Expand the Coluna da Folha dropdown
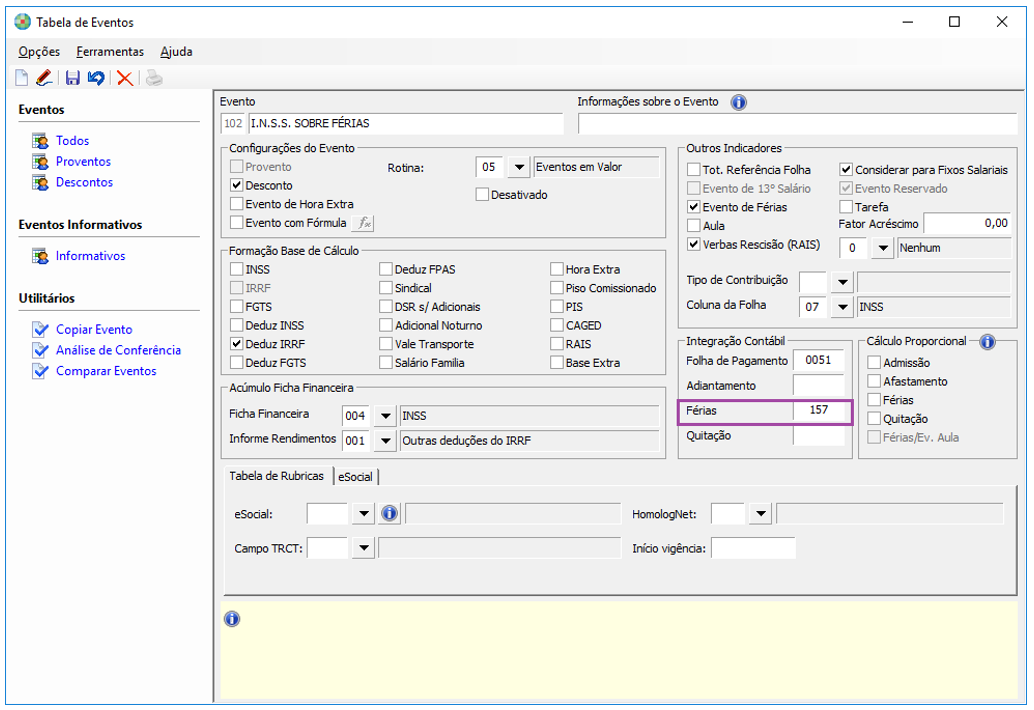The height and width of the screenshot is (710, 1034). click(842, 307)
